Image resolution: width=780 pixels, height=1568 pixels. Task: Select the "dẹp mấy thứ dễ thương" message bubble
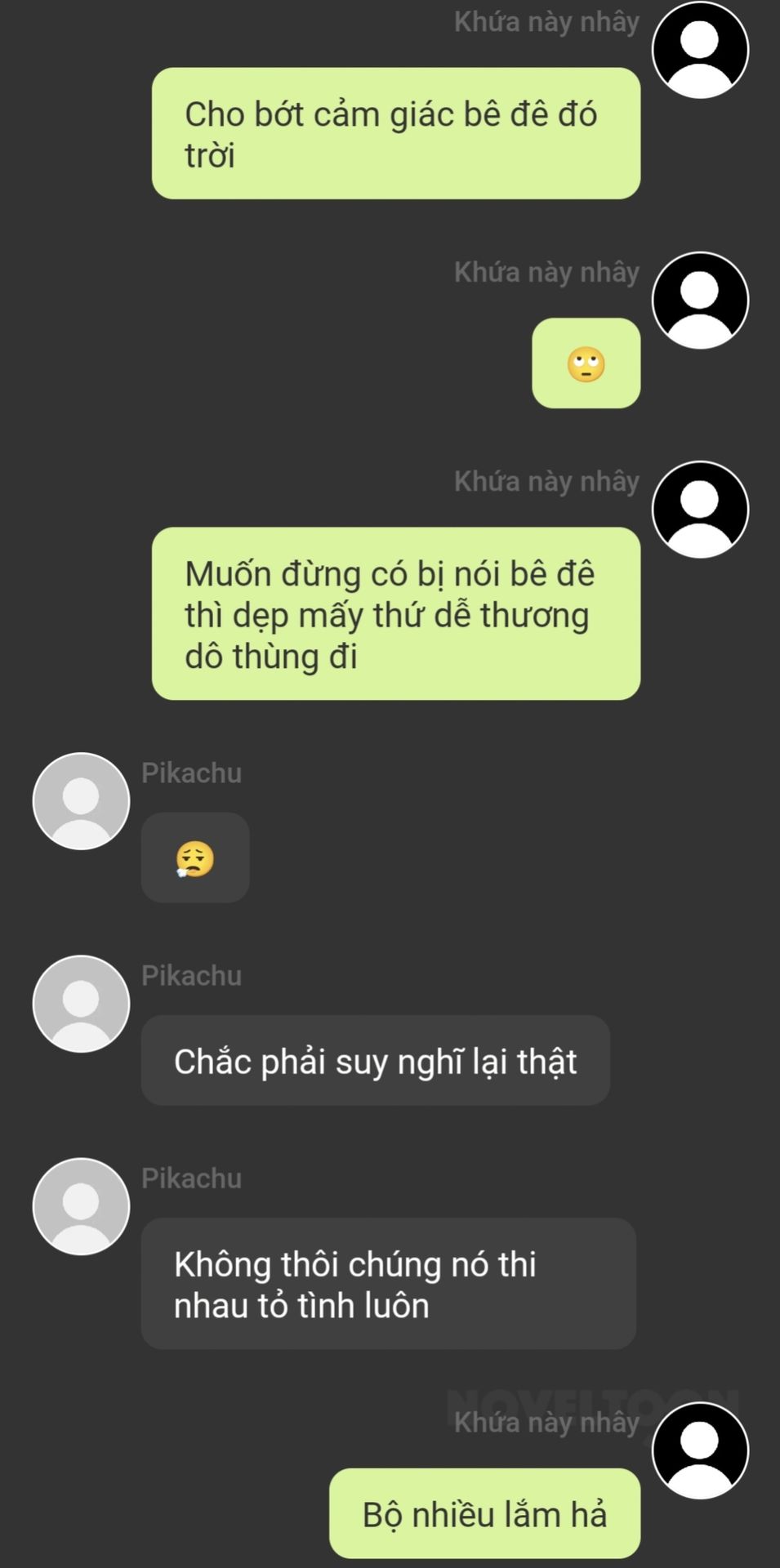click(396, 613)
